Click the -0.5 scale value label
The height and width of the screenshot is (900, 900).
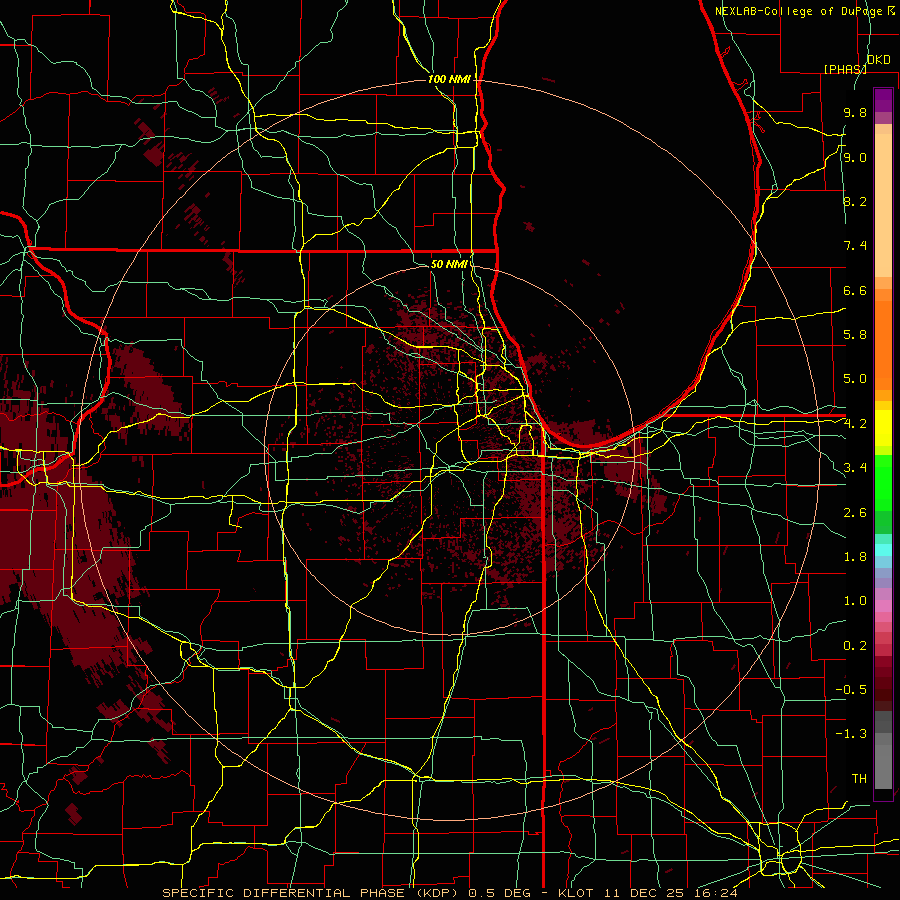click(851, 690)
